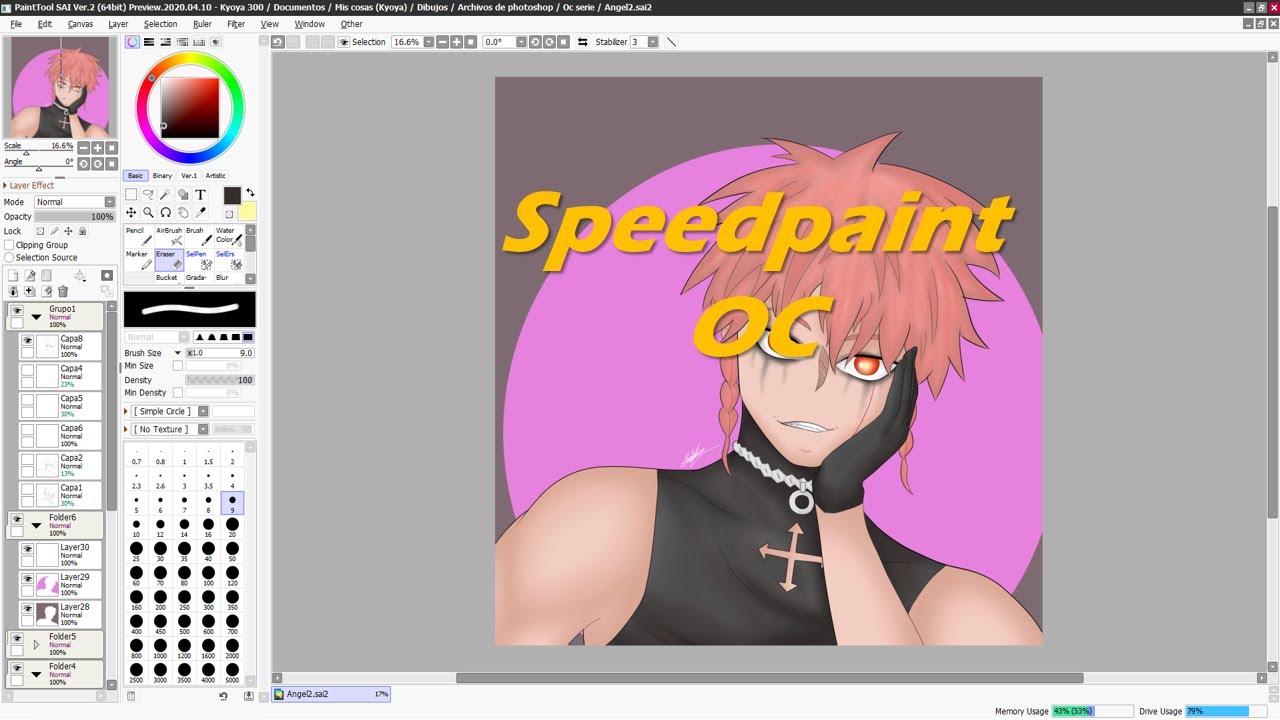Select the Text tool

pyautogui.click(x=200, y=195)
